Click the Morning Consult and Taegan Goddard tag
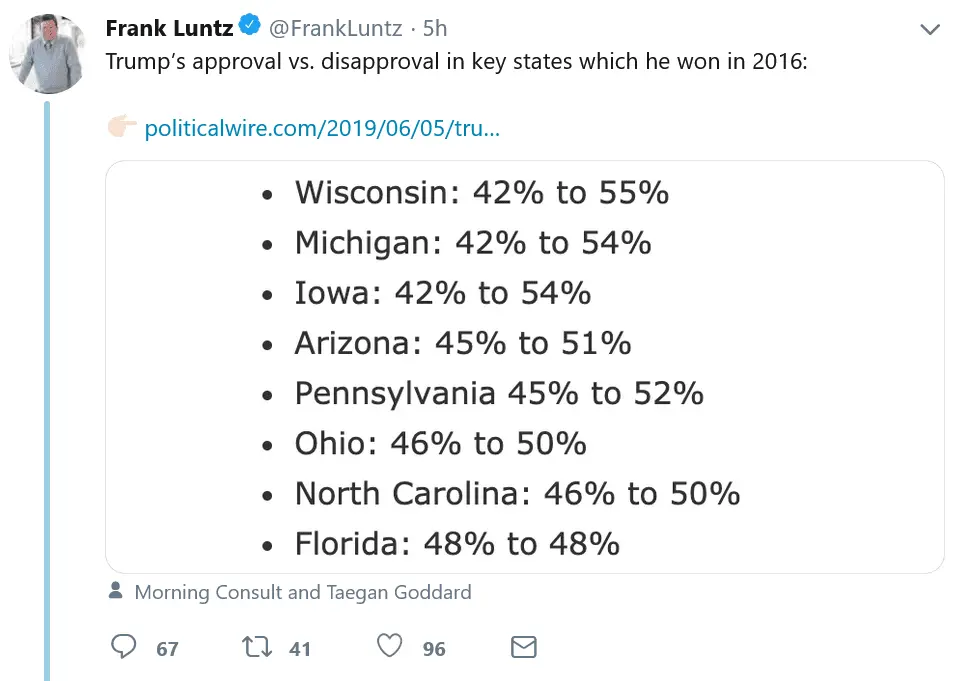The image size is (956, 681). tap(302, 592)
